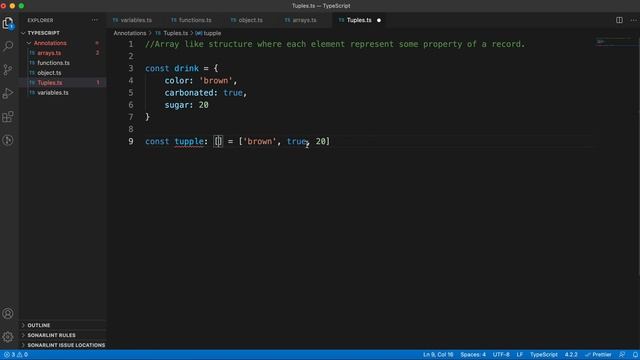This screenshot has height=360, width=640.
Task: Select the TypeScript language mode
Action: click(x=544, y=355)
